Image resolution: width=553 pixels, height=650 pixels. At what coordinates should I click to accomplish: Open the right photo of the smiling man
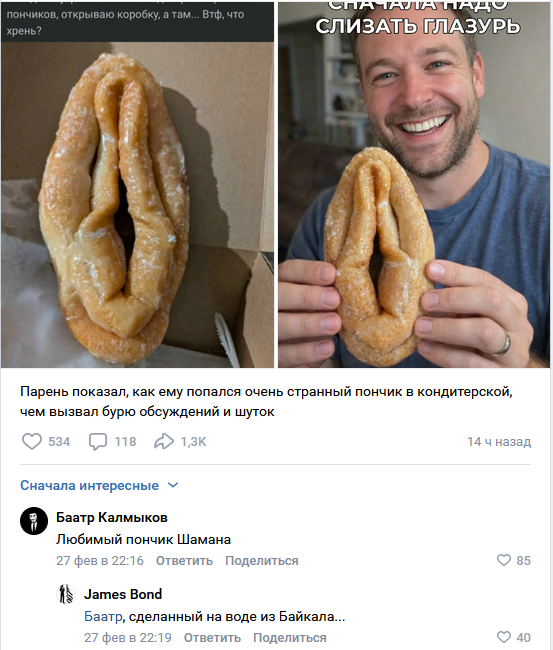tap(414, 184)
